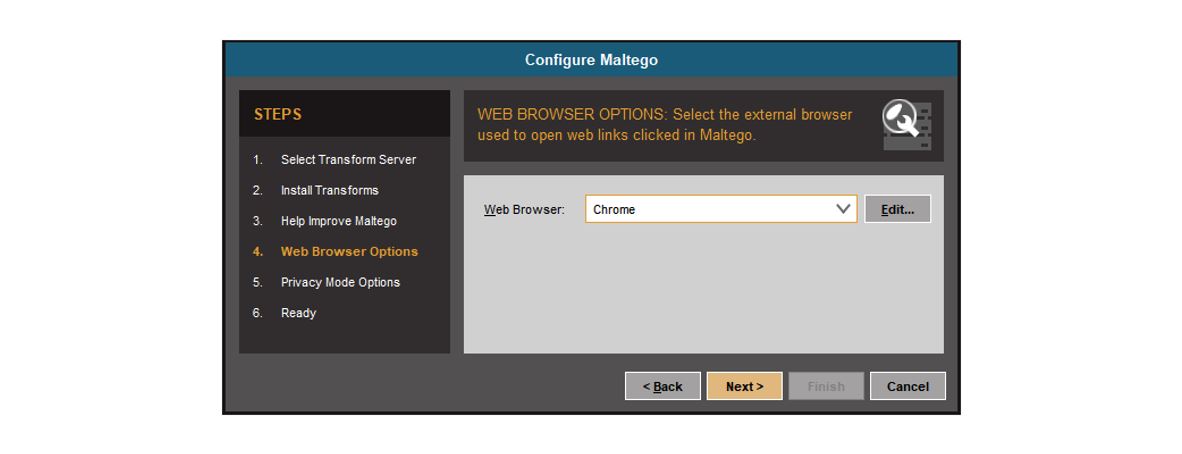Click the Chrome value in browser field
This screenshot has width=1182, height=454.
click(614, 210)
